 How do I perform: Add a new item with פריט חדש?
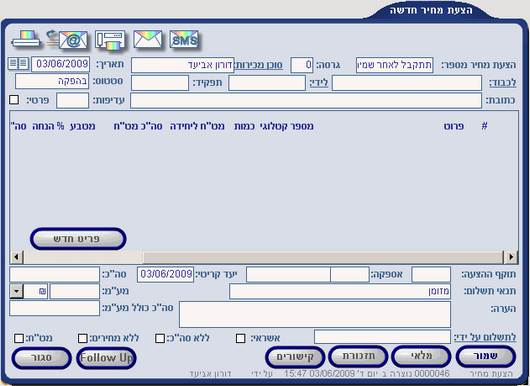[x=78, y=239]
